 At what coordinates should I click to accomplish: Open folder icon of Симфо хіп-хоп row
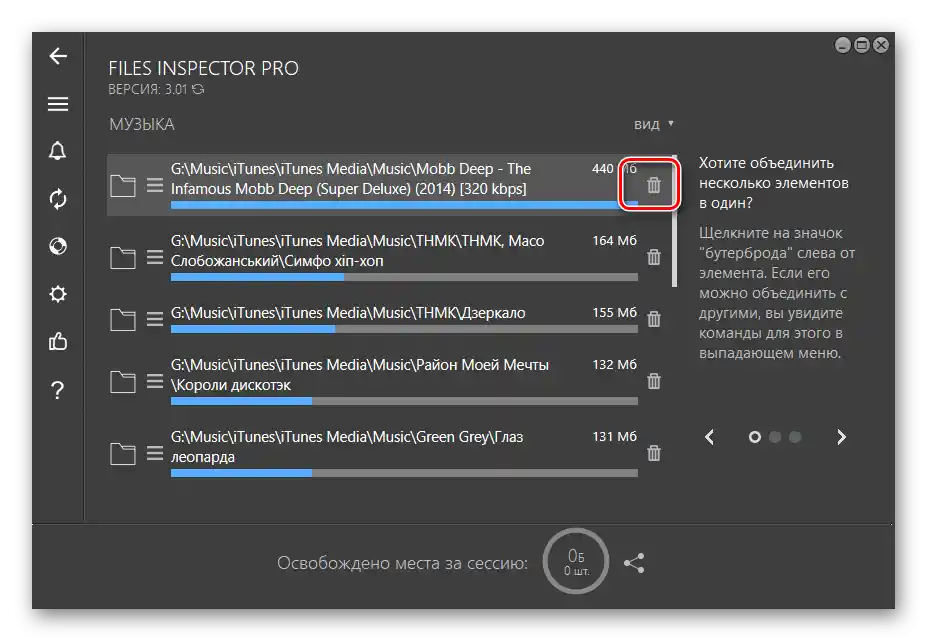coord(123,258)
